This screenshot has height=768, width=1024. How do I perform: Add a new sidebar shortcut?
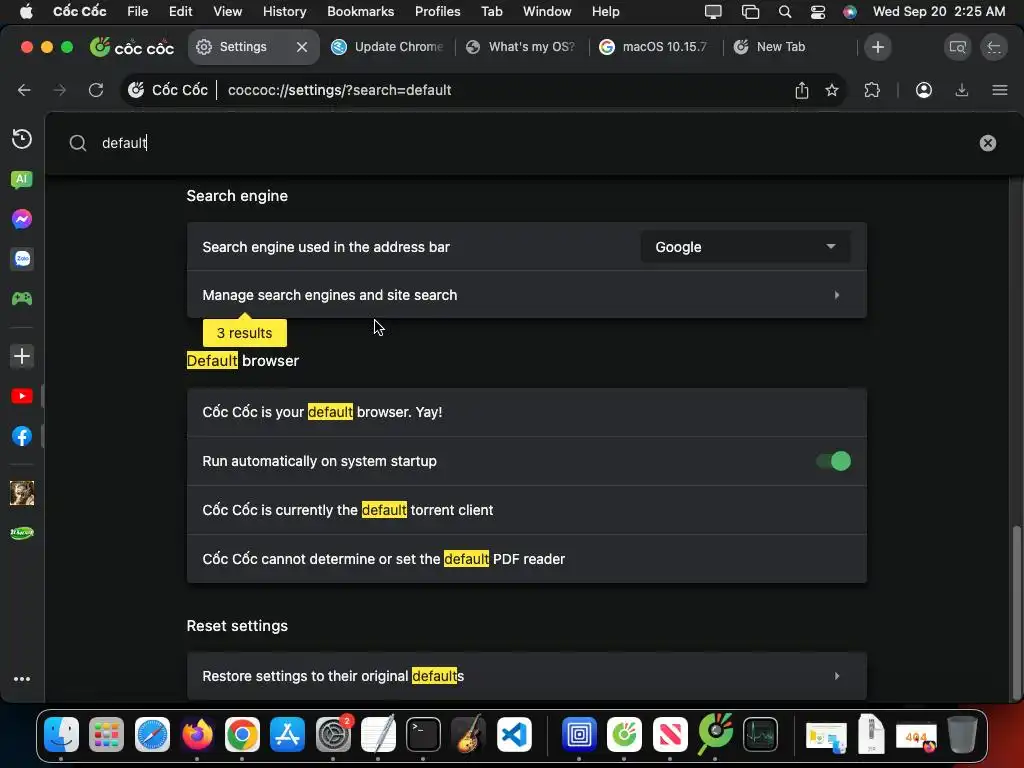22,356
